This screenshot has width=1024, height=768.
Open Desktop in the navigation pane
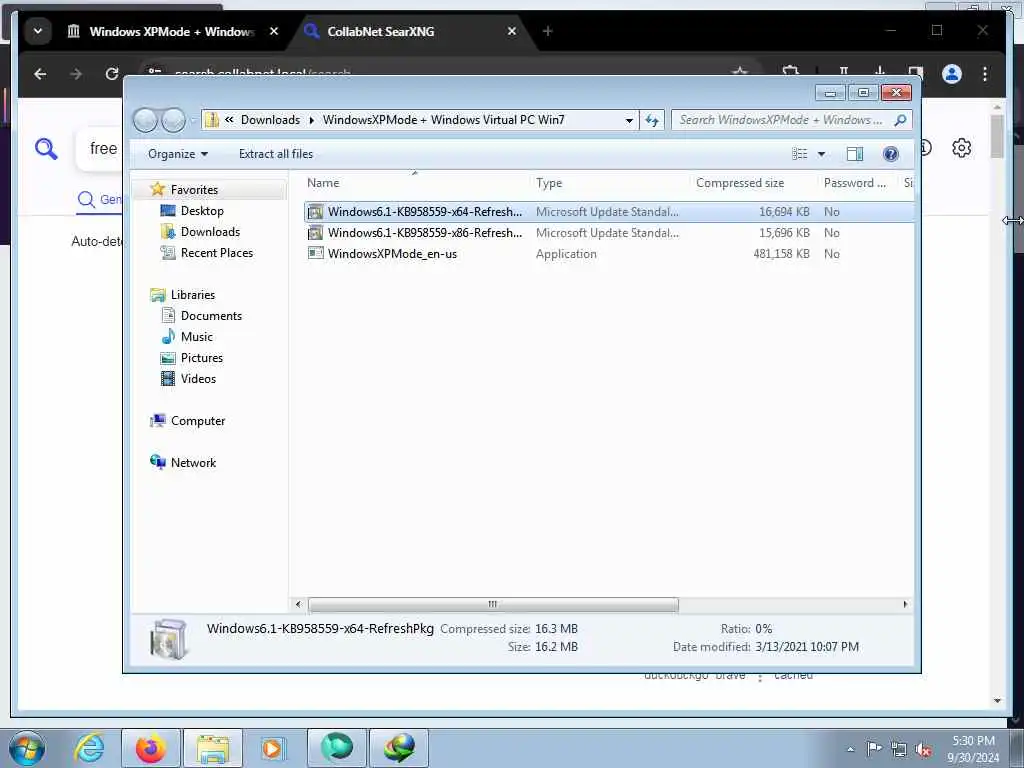click(x=202, y=211)
